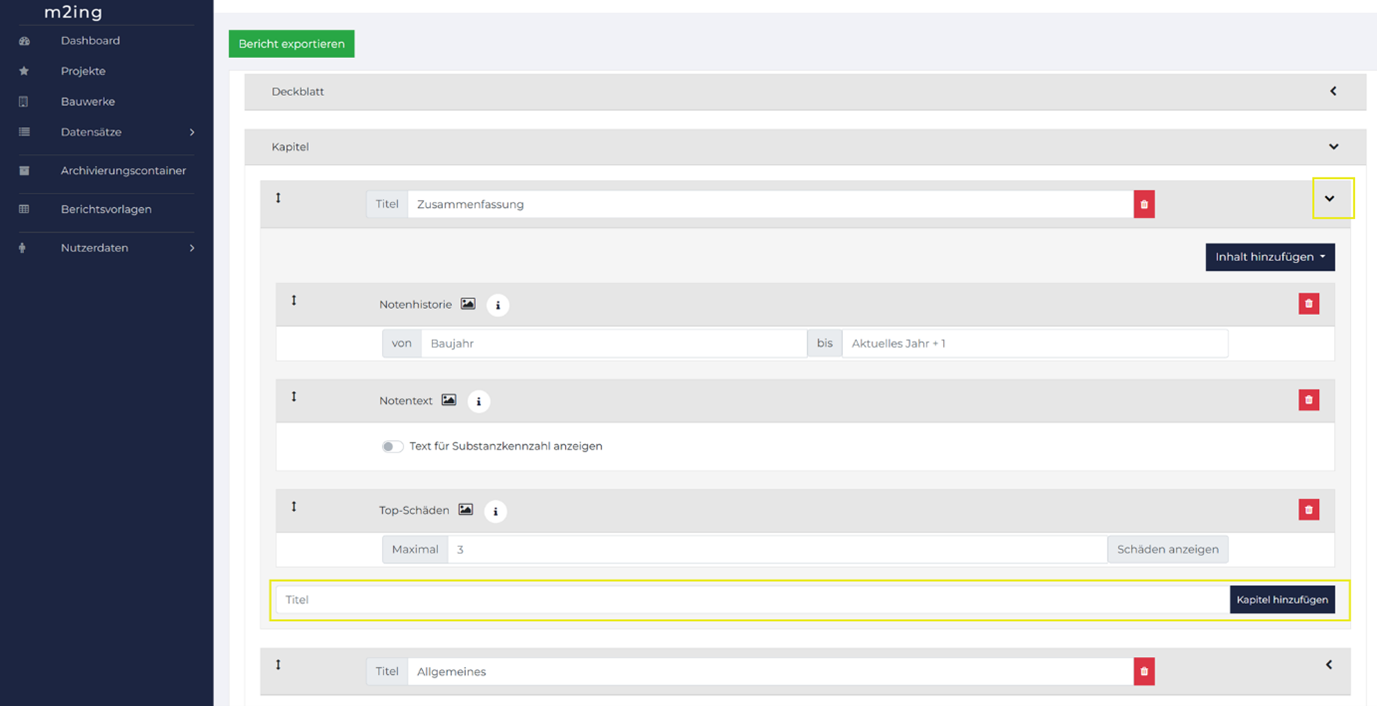Collapse the Kapitel section

click(1333, 147)
